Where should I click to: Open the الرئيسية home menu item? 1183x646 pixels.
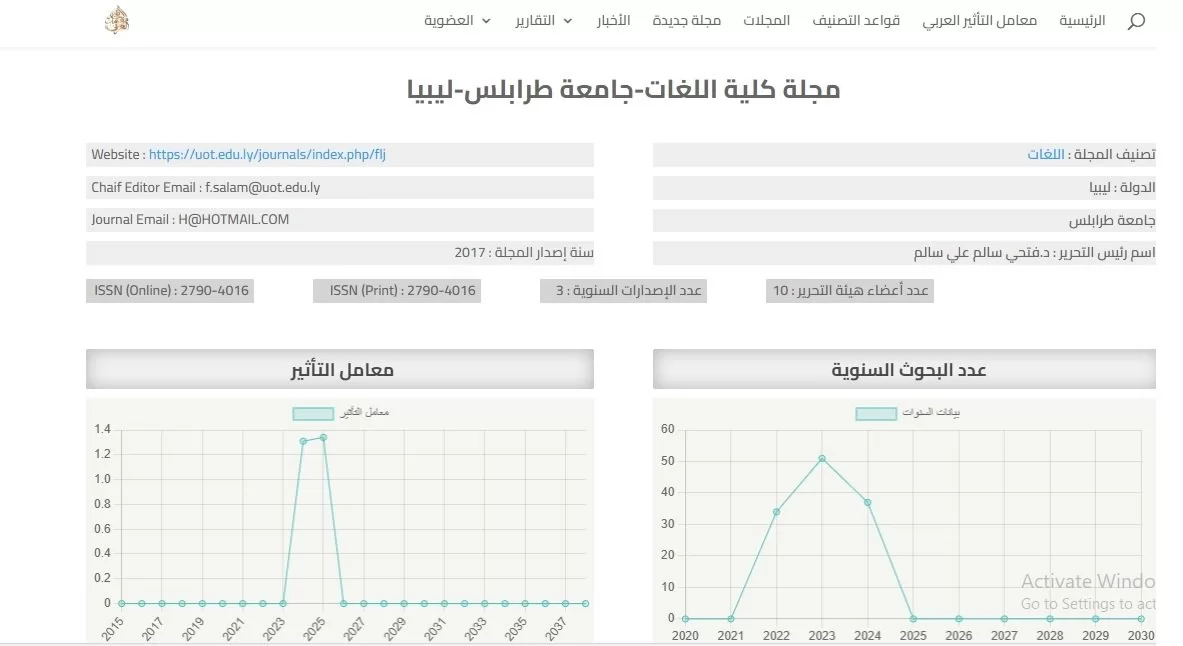(1082, 21)
